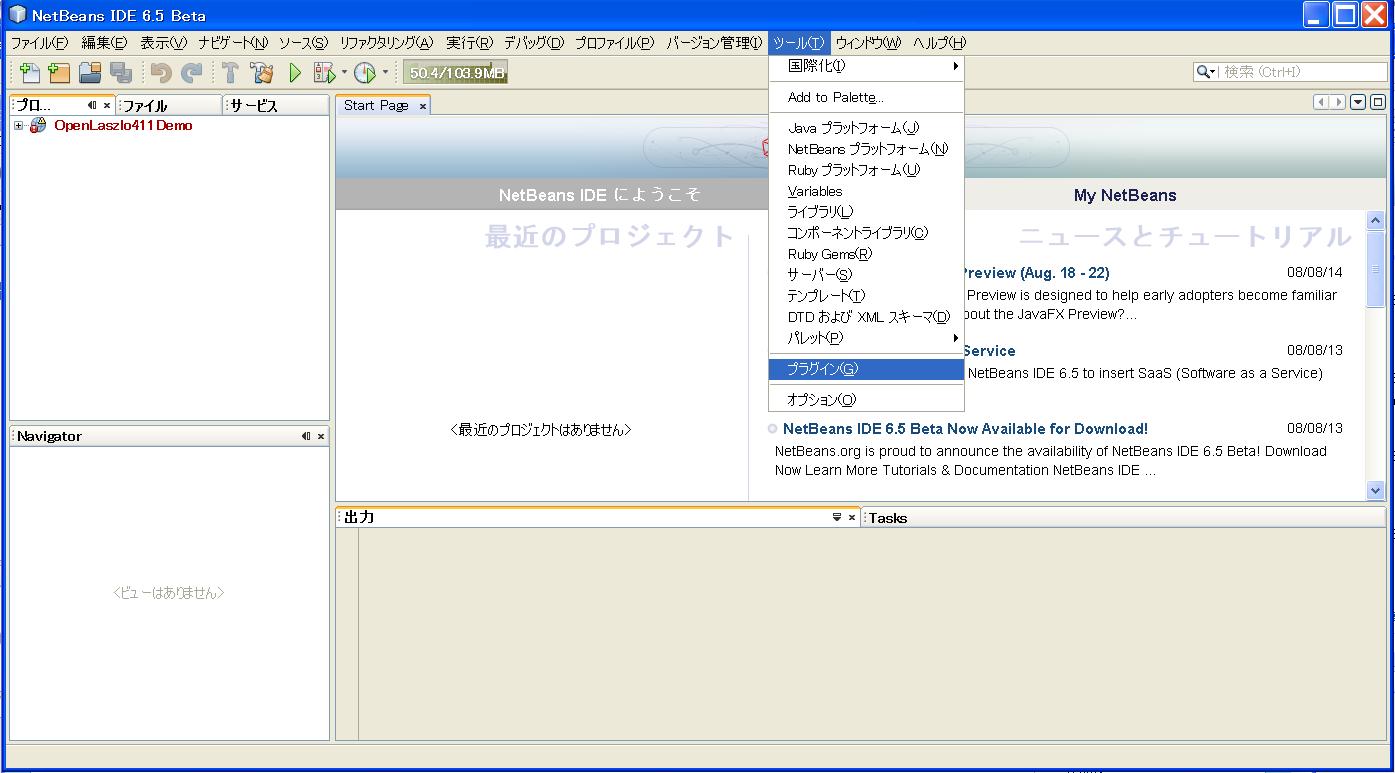Click the news pane scrollbar down arrow
1395x773 pixels.
click(1375, 490)
